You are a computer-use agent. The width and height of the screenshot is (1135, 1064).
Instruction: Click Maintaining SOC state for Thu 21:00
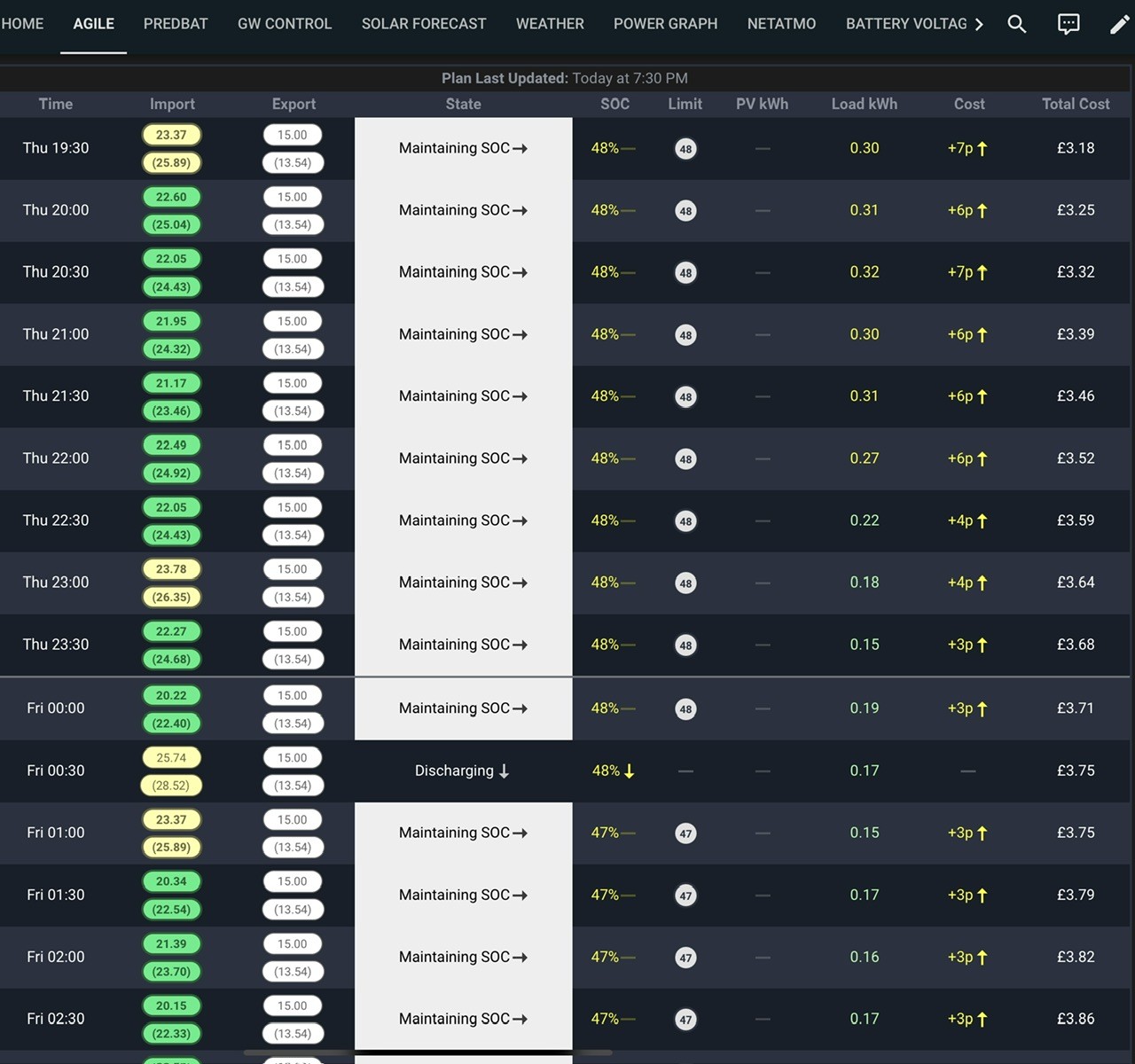click(463, 334)
